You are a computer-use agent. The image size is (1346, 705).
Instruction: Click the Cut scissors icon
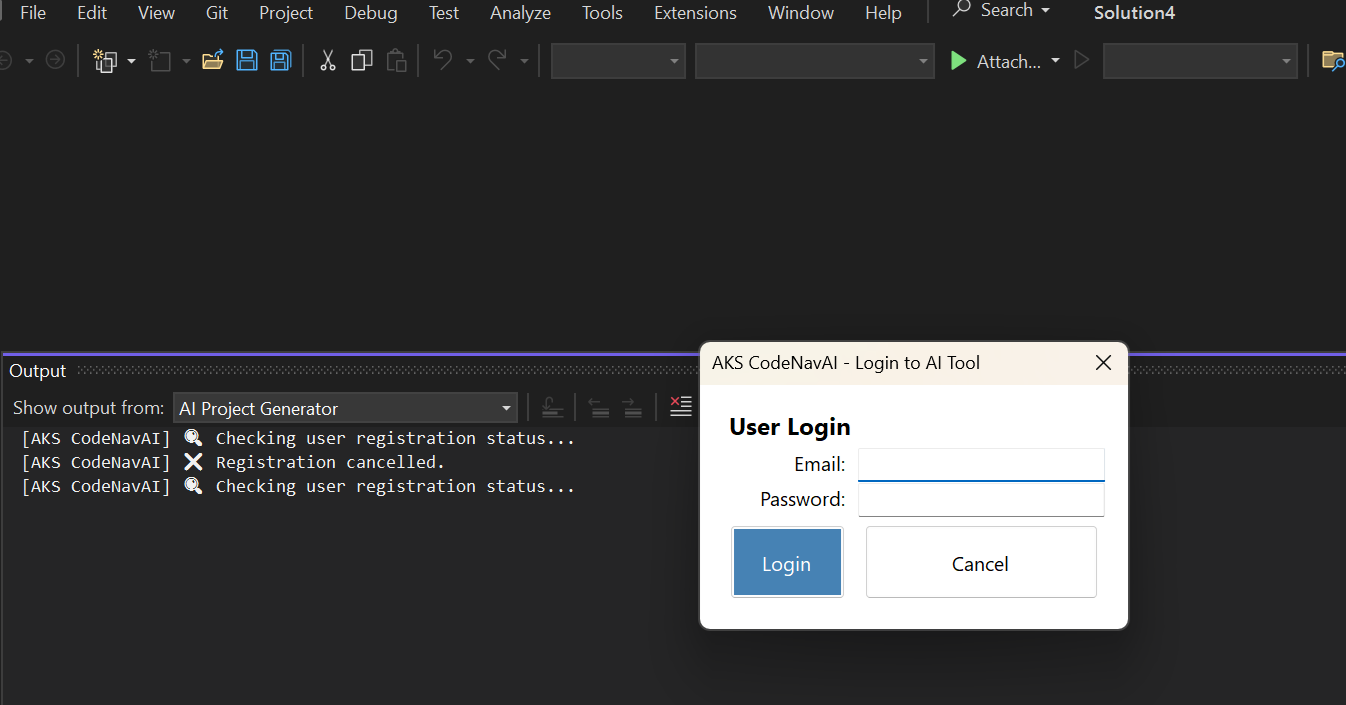[327, 61]
